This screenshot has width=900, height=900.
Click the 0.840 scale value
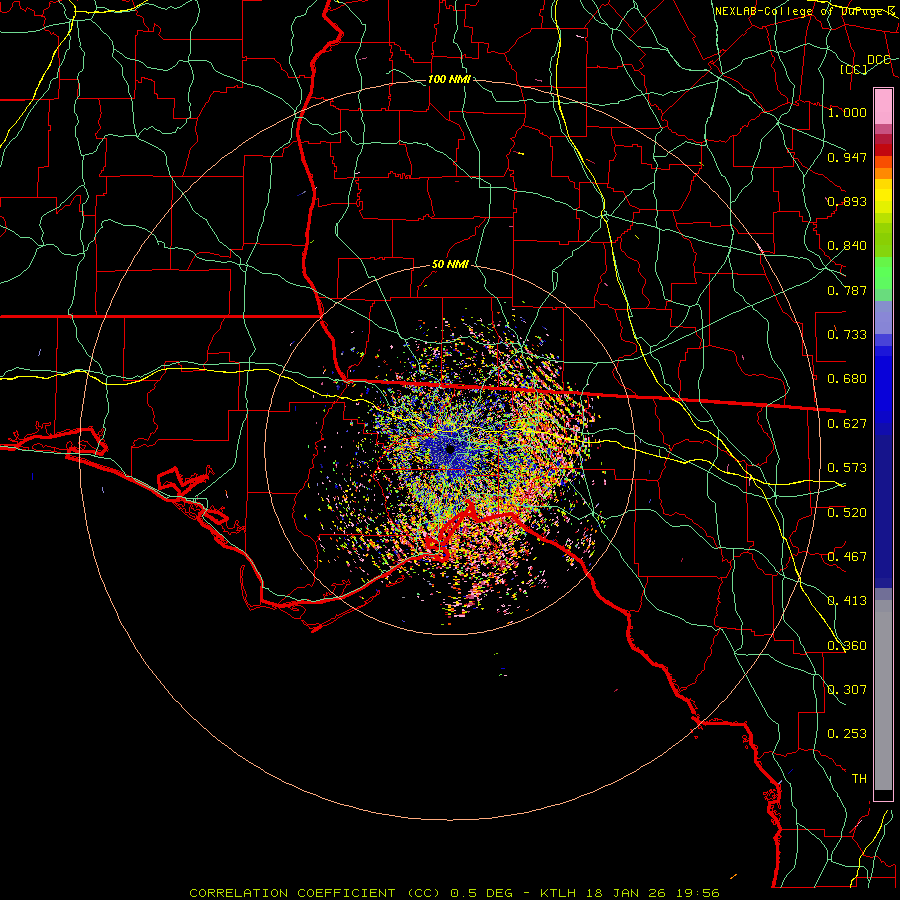click(x=847, y=246)
